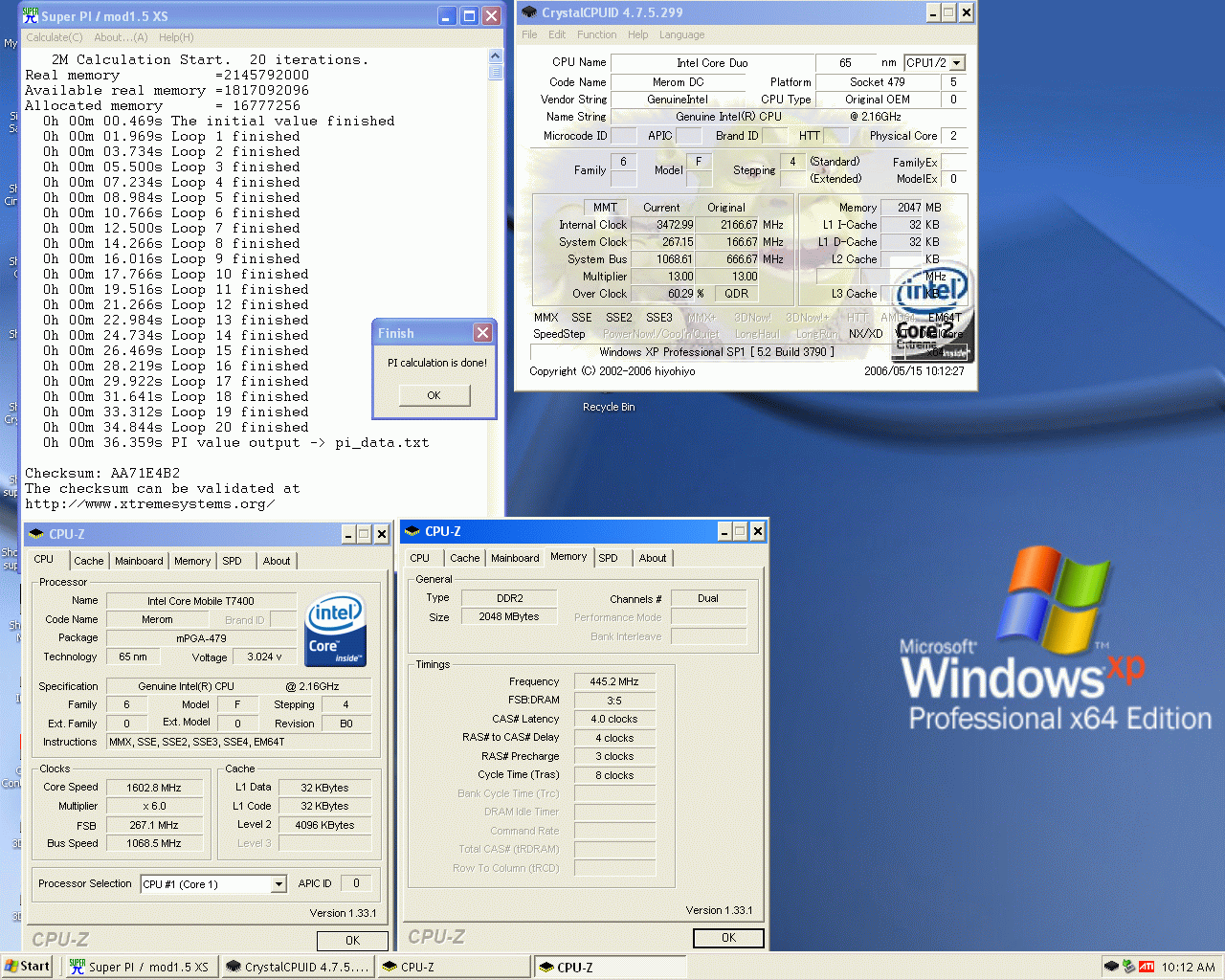The height and width of the screenshot is (980, 1225).
Task: Open the Function menu in CrystalCPUID
Action: (x=596, y=34)
